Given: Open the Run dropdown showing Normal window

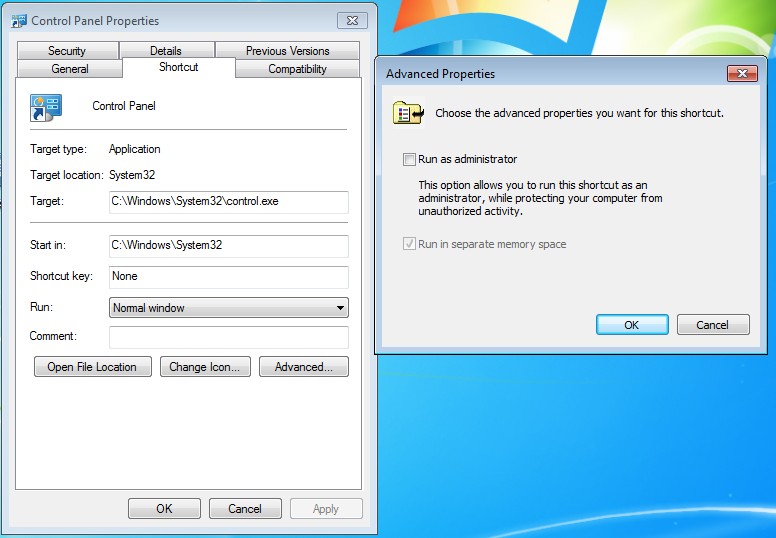Looking at the screenshot, I should [x=229, y=307].
